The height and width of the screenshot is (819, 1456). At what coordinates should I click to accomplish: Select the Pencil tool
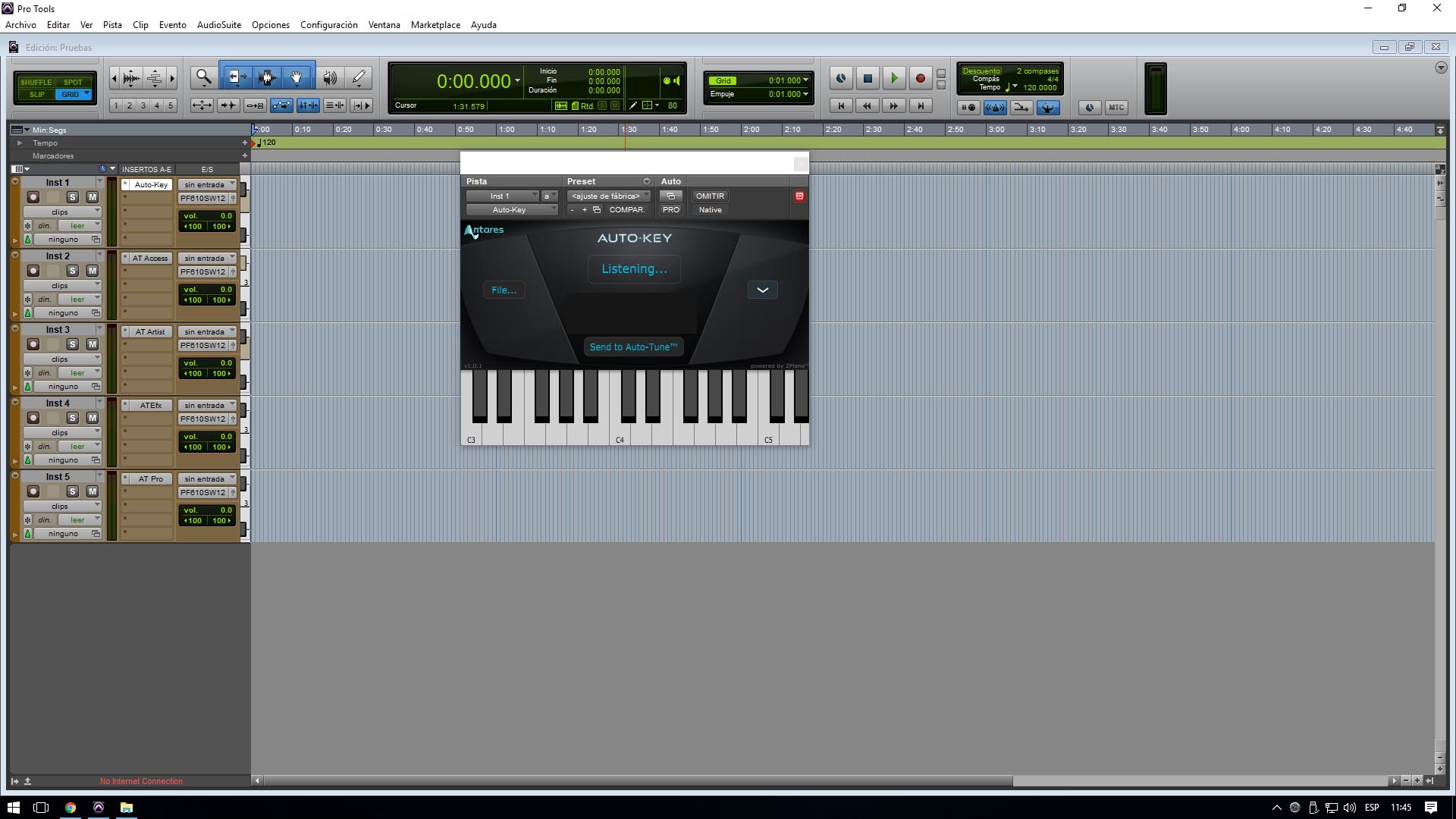358,77
